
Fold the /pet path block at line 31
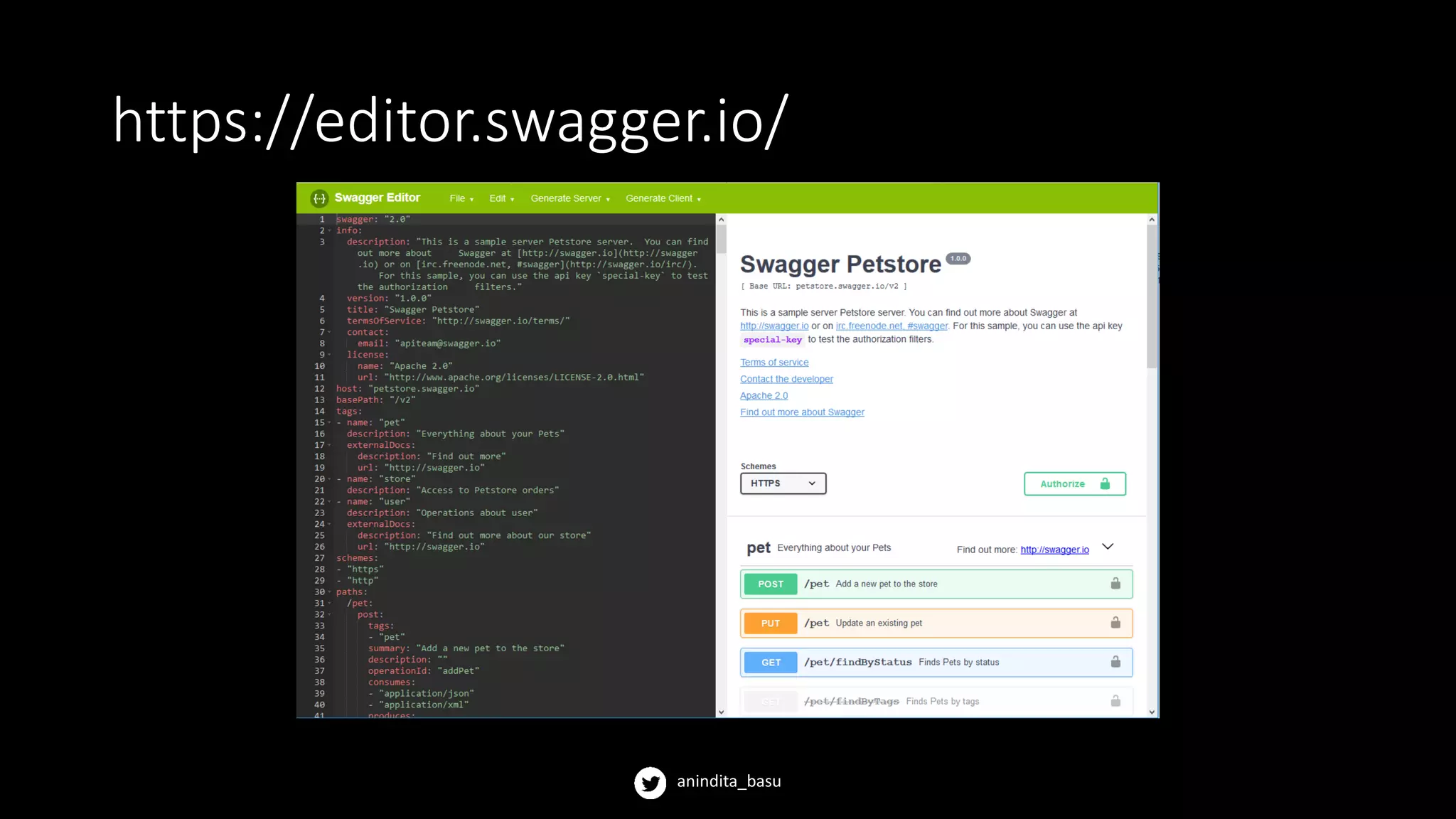pyautogui.click(x=329, y=604)
